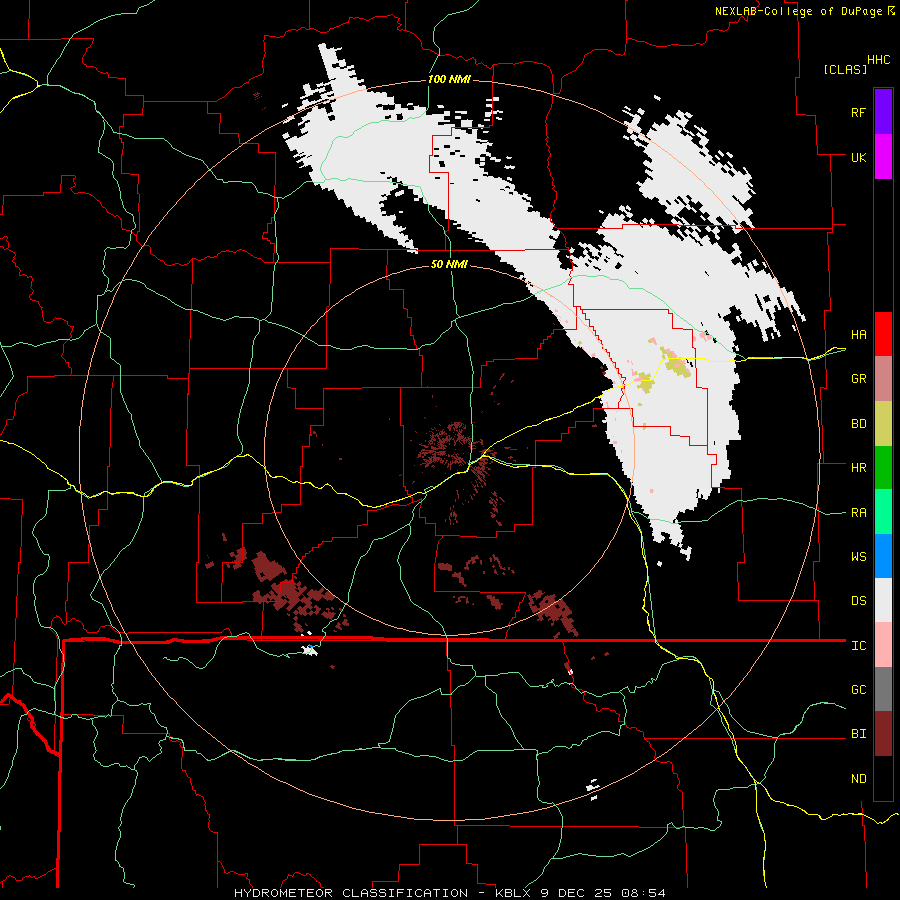The image size is (900, 900).
Task: Click the BI legend label
Action: point(858,734)
